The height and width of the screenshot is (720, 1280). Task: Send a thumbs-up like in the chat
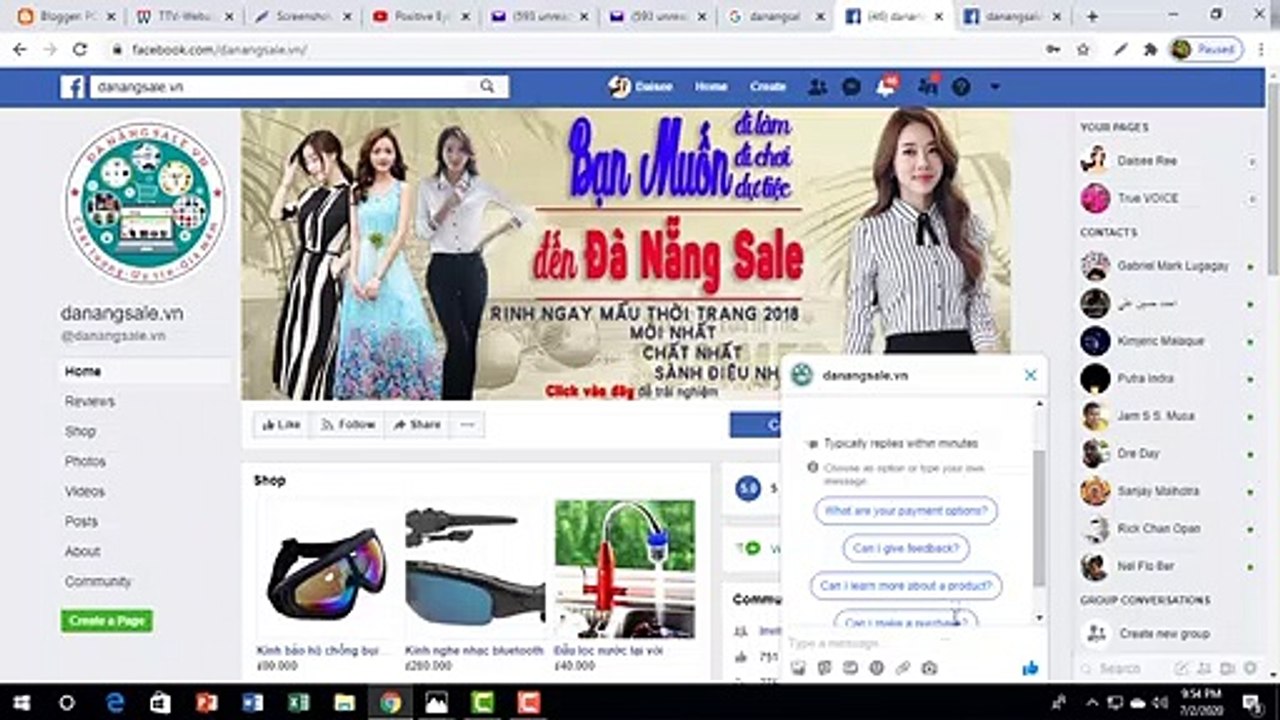point(1030,668)
